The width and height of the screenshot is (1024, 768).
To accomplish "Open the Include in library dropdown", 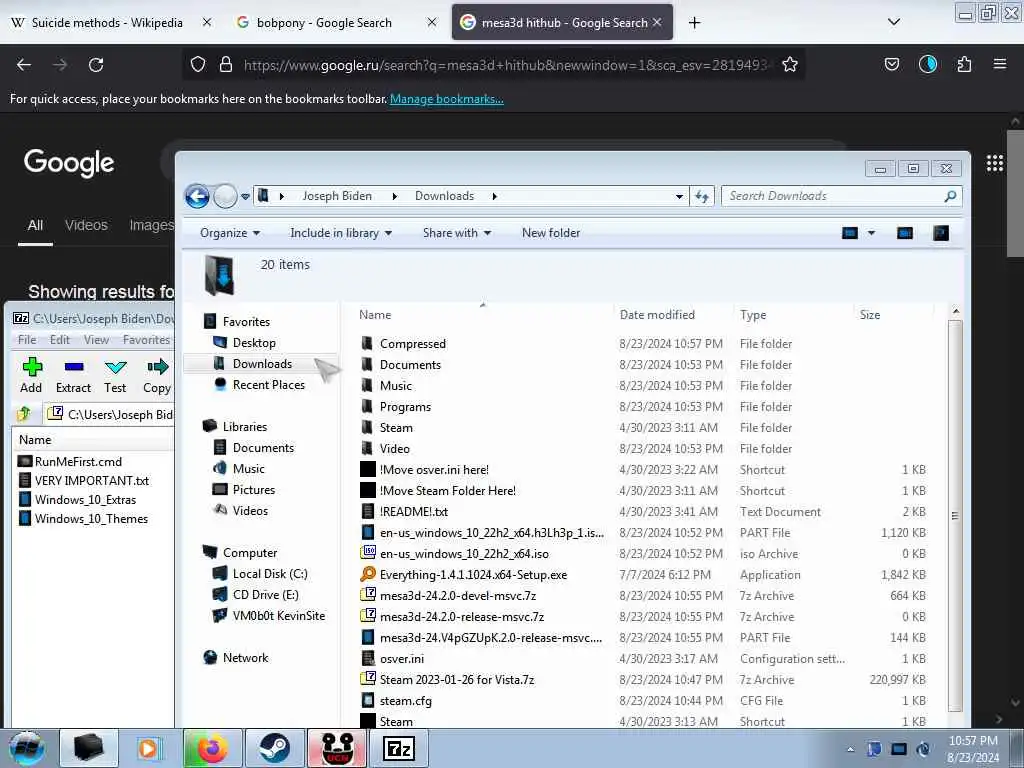I will pos(341,233).
